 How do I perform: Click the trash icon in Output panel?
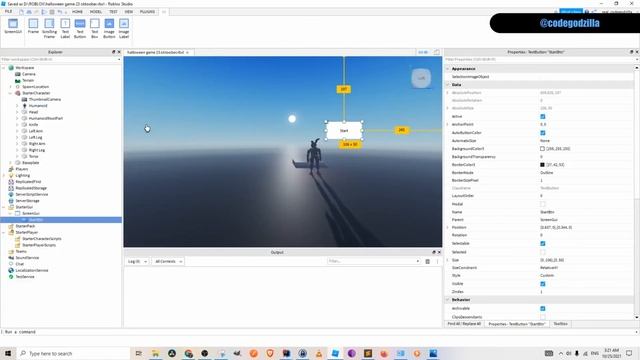(427, 261)
